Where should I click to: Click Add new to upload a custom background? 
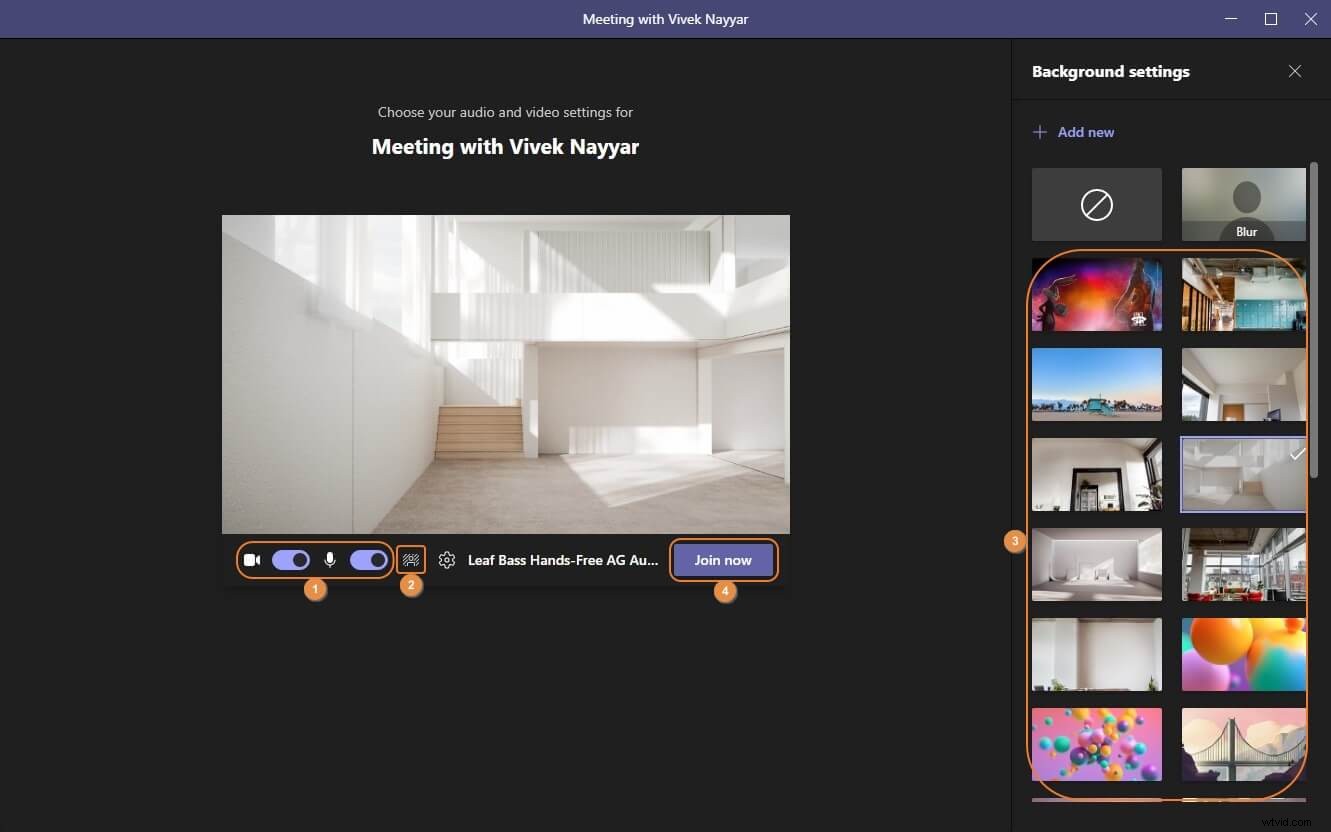[x=1084, y=131]
